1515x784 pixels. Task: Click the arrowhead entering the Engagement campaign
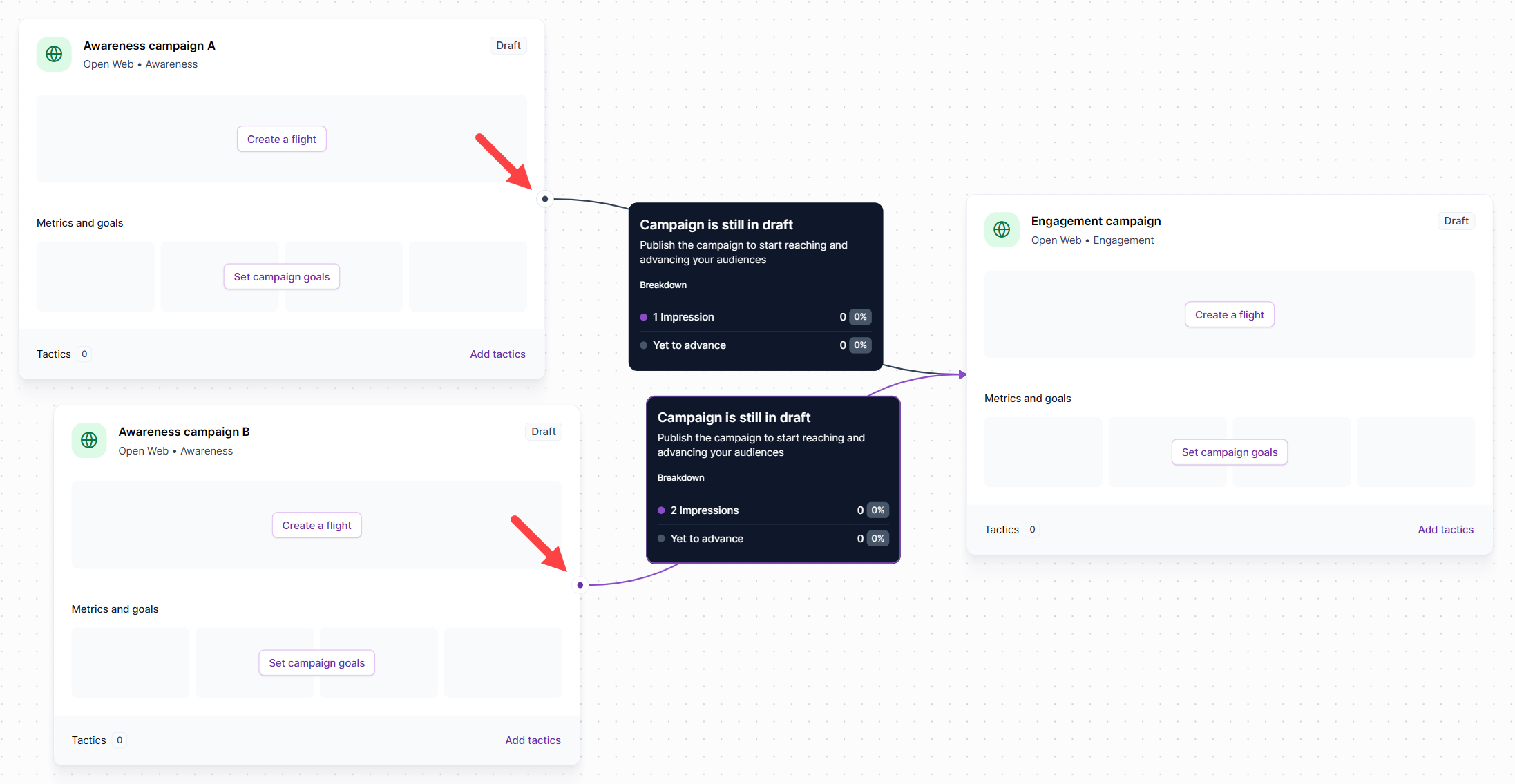[x=962, y=374]
